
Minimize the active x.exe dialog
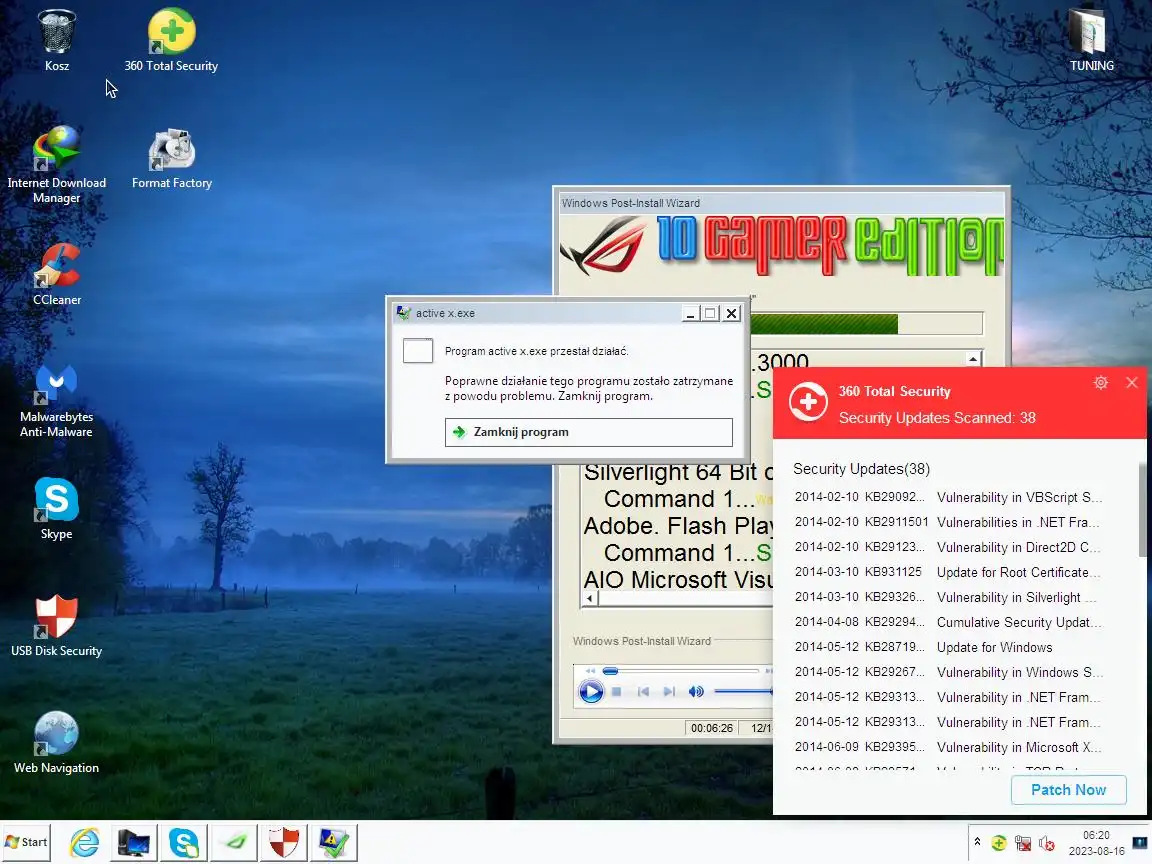coord(690,314)
